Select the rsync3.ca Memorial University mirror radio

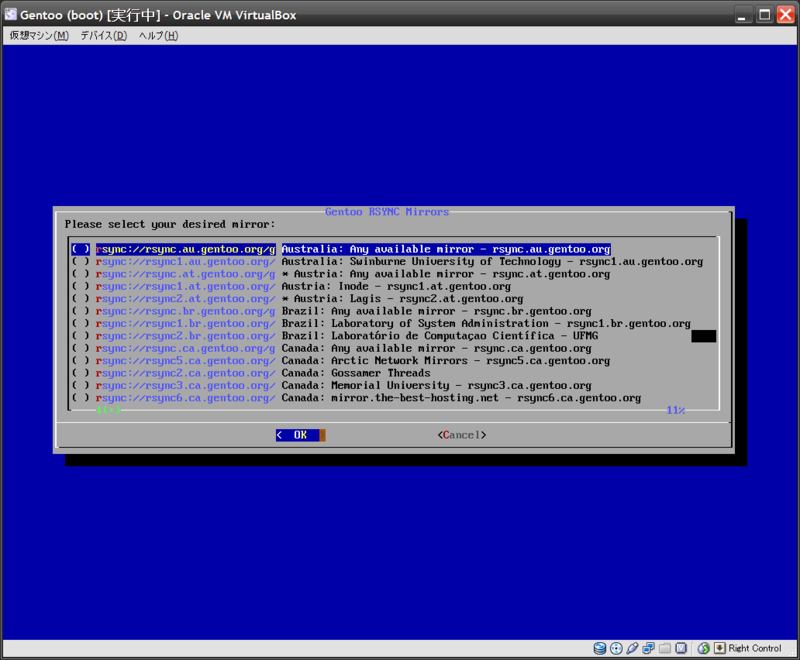[81, 386]
